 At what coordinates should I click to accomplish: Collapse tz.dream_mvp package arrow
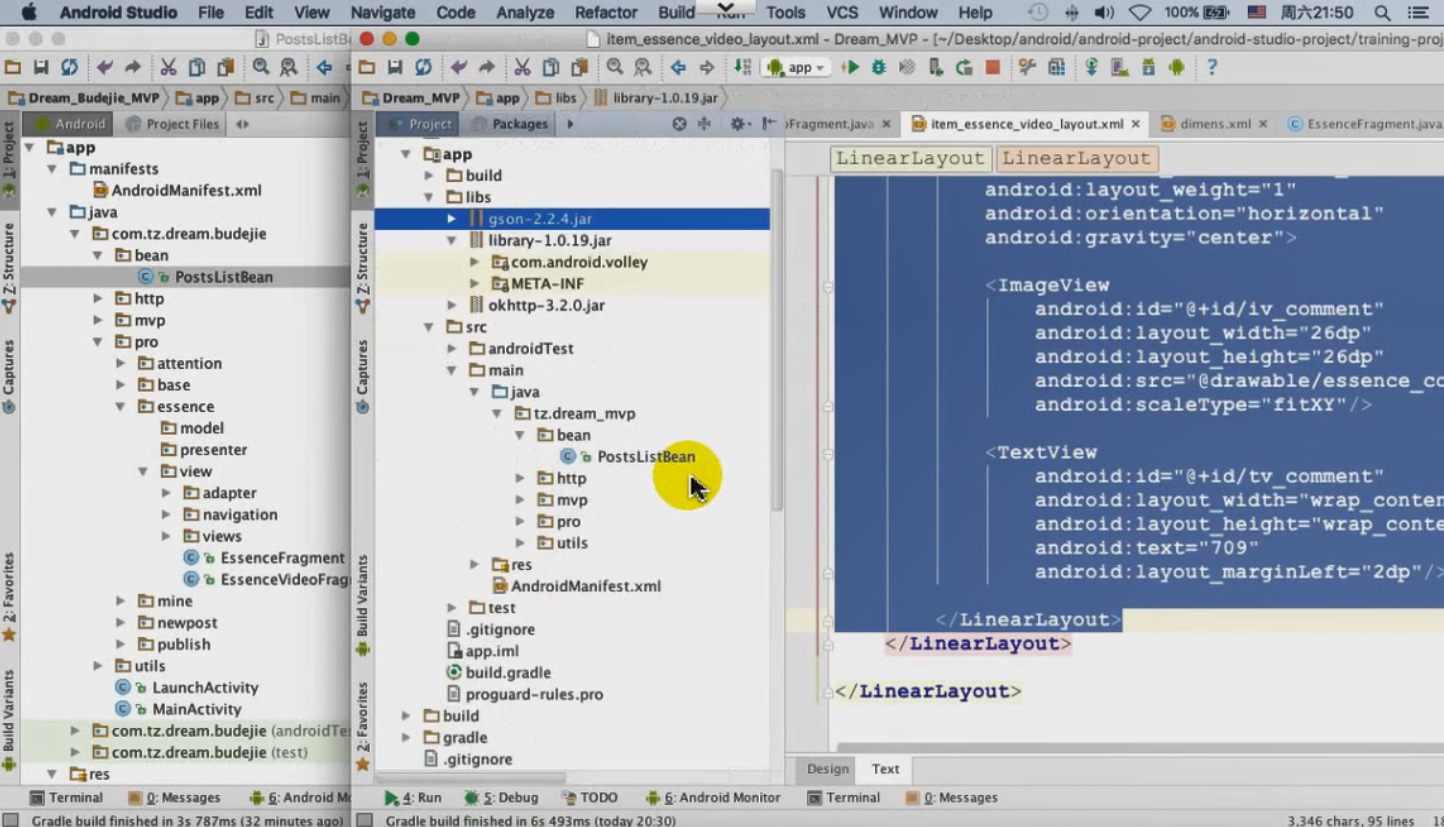click(x=497, y=414)
